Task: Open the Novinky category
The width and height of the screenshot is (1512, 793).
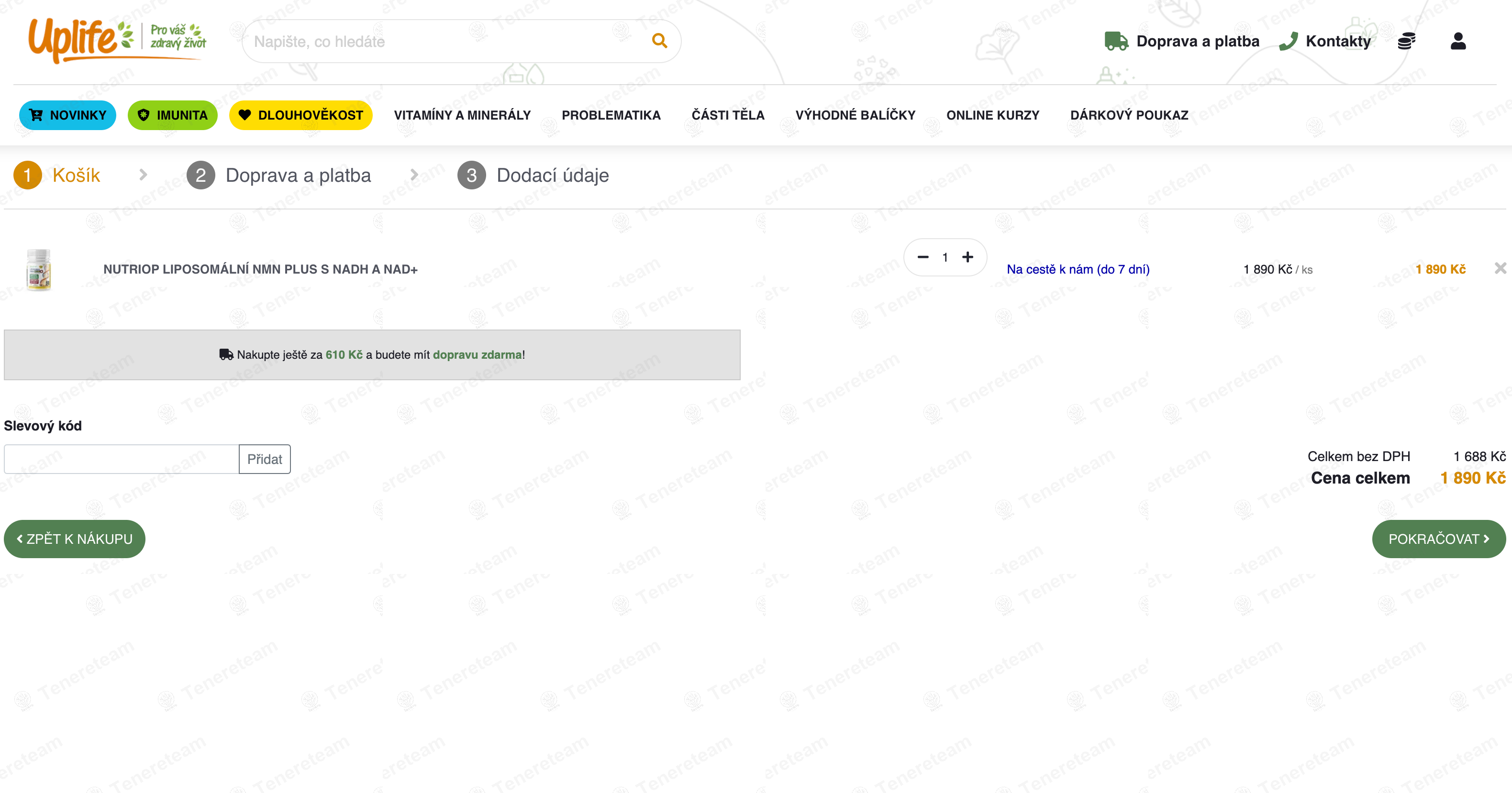Action: (67, 115)
